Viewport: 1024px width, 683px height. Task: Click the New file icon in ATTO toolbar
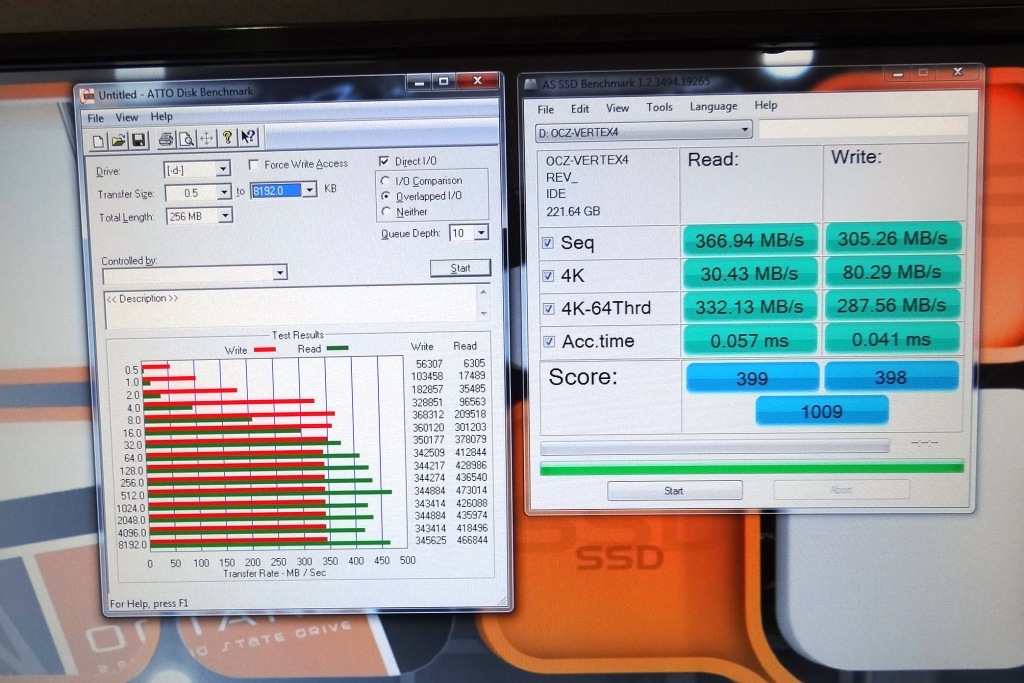coord(99,139)
